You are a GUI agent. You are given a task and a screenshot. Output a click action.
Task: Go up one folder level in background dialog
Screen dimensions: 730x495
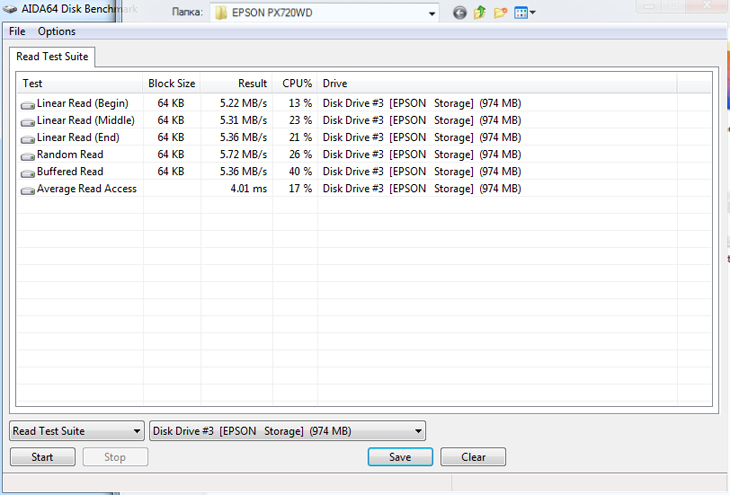(480, 13)
